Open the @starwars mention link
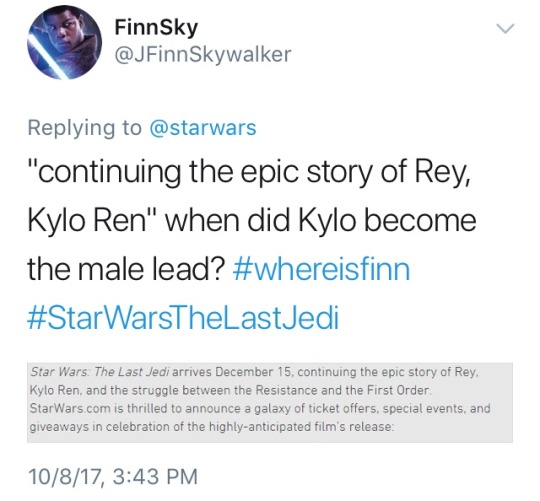The image size is (540, 501). click(x=203, y=128)
